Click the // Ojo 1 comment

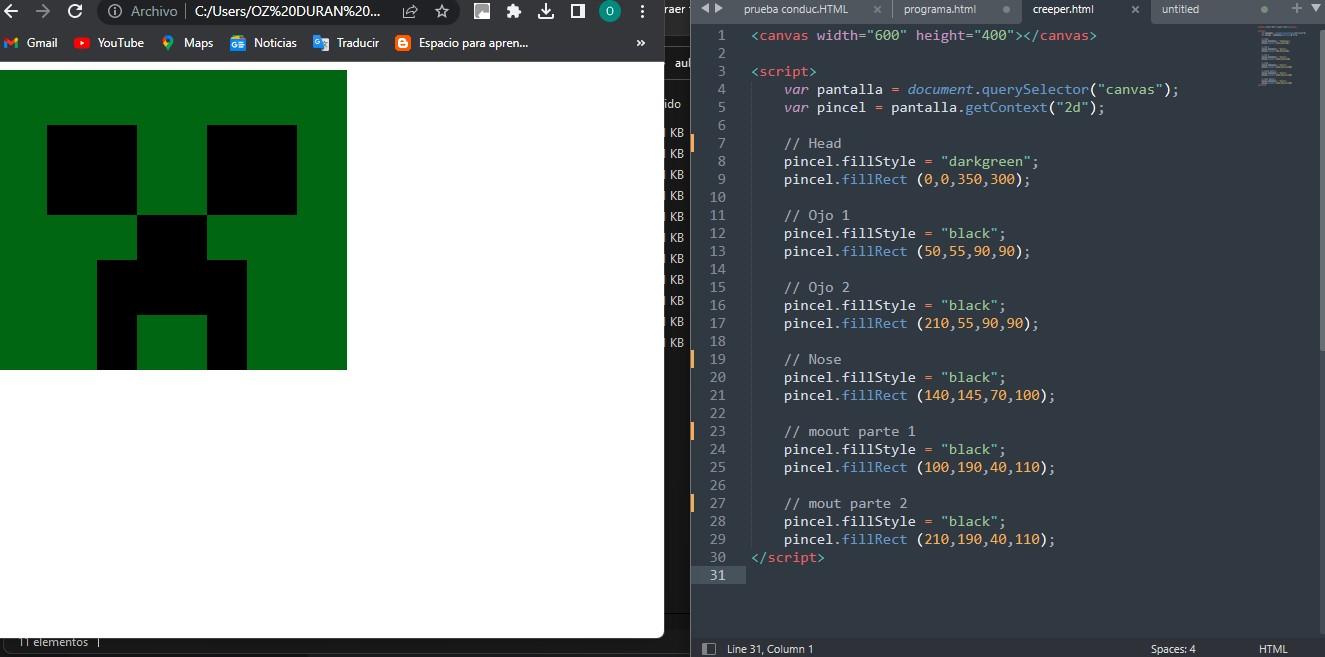click(817, 215)
